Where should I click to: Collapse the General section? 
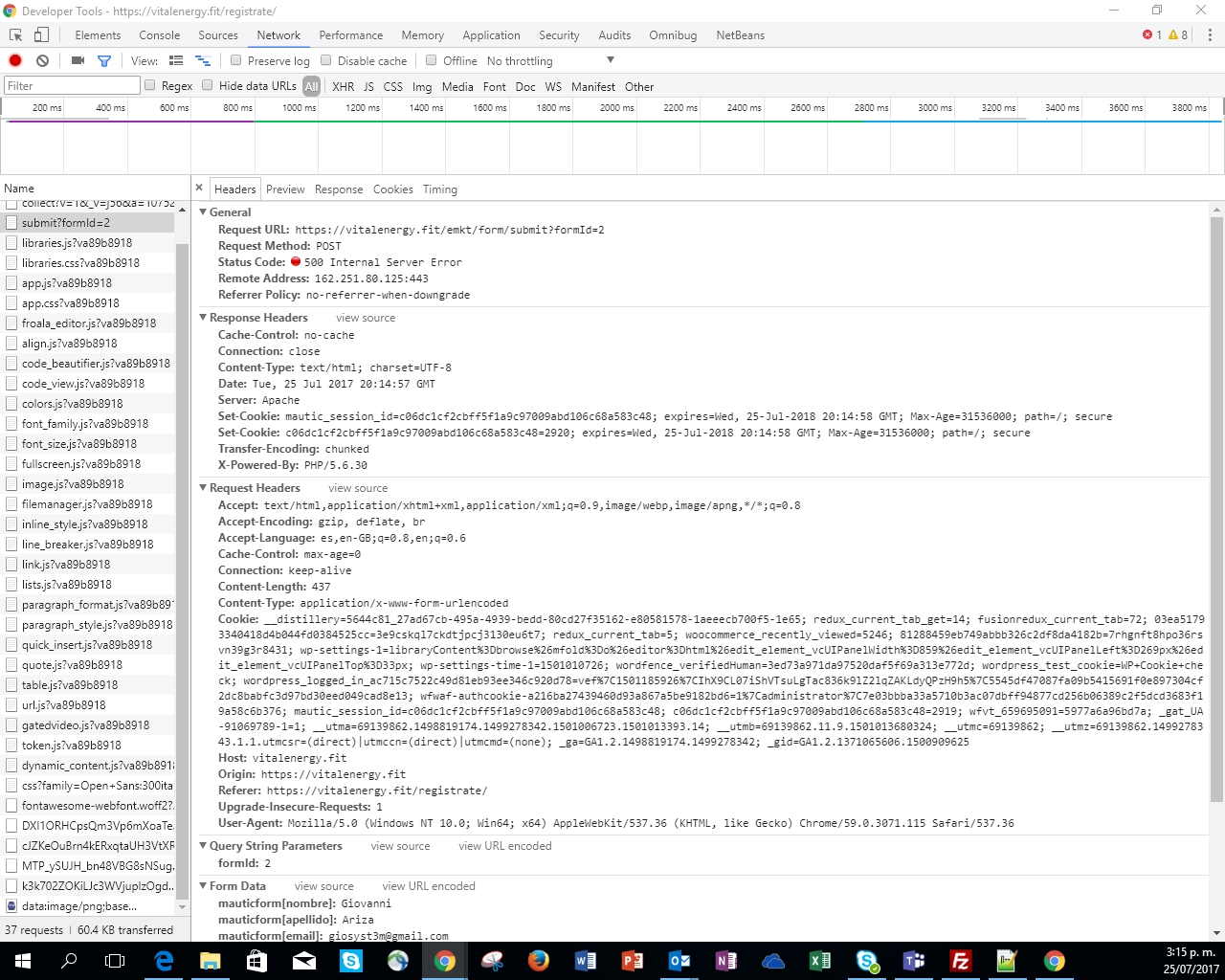pyautogui.click(x=203, y=212)
